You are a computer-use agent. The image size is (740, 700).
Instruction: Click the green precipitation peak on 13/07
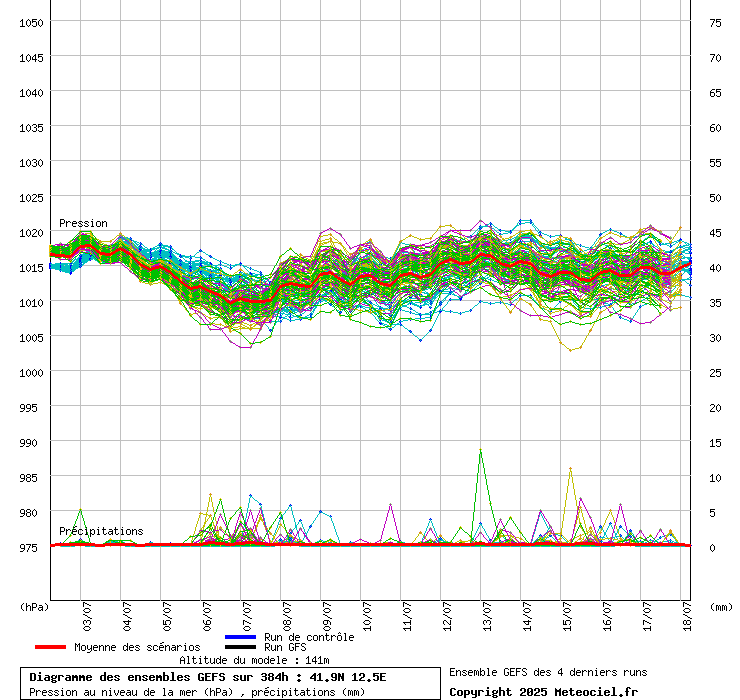click(x=480, y=450)
